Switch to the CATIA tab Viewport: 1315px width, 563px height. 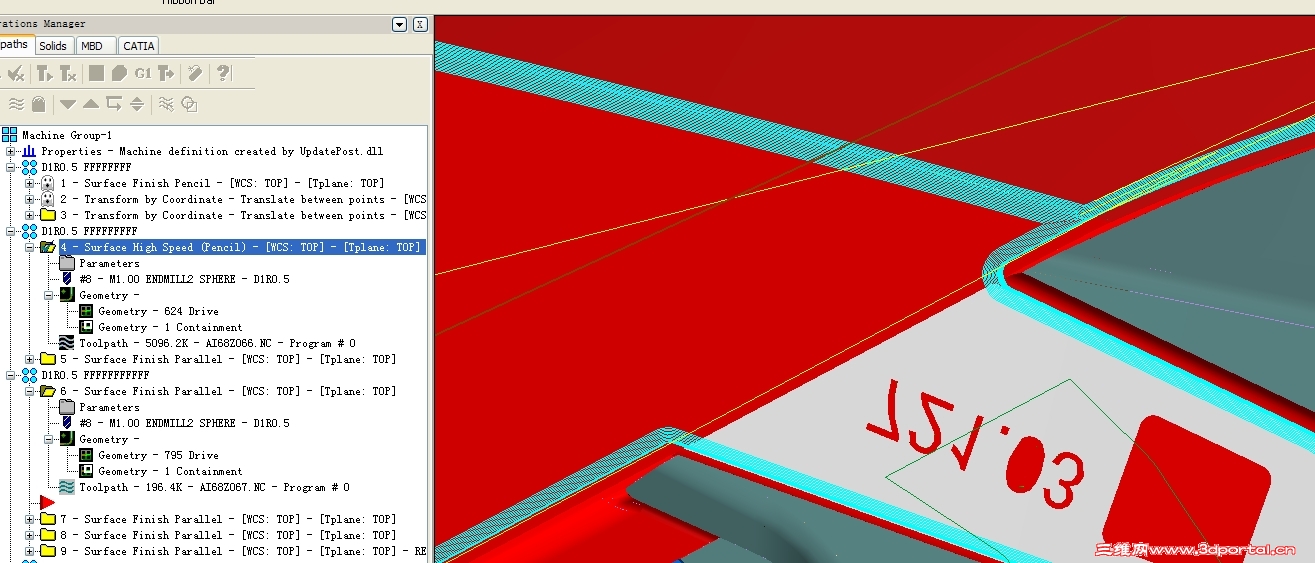point(139,45)
